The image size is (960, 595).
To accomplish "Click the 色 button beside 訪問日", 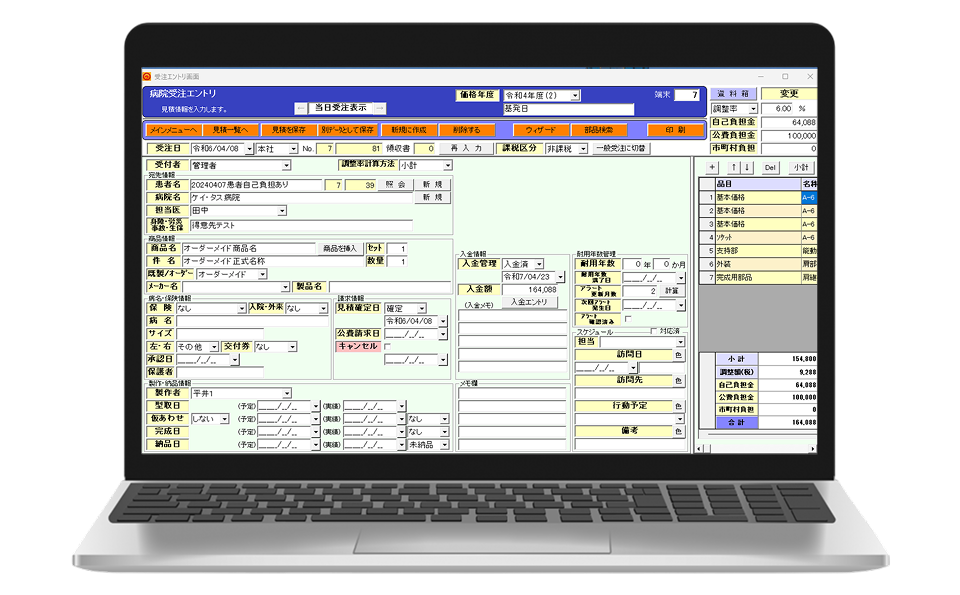I will (x=678, y=355).
